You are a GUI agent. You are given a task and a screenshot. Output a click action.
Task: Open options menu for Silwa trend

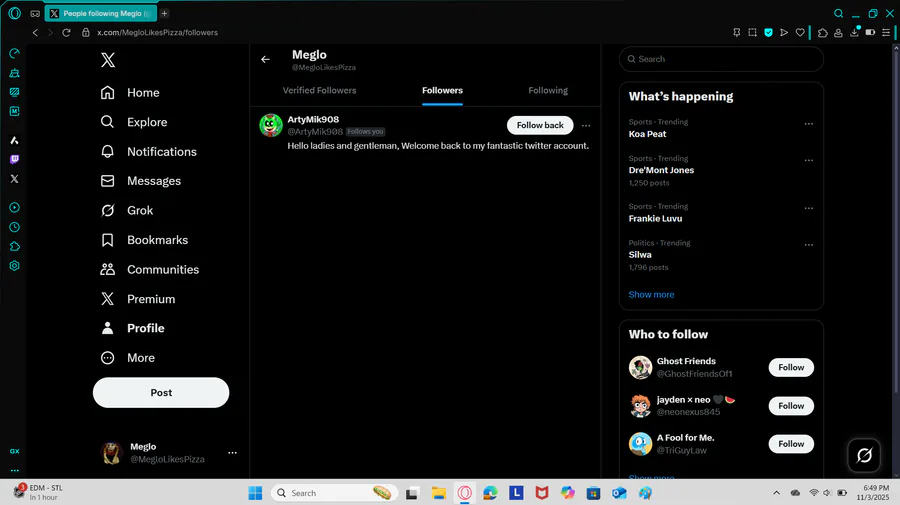tap(809, 244)
